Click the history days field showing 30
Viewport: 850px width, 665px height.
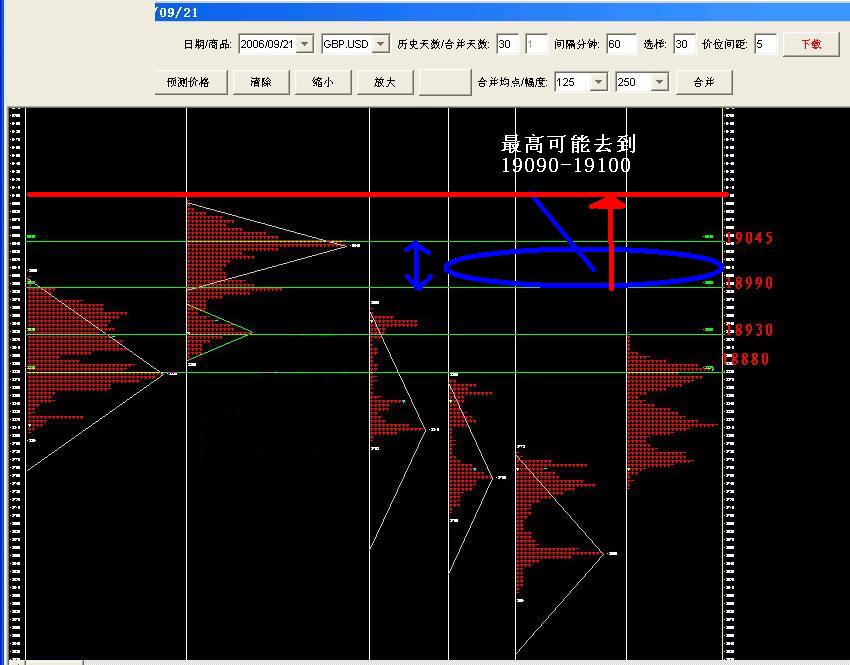(x=507, y=44)
